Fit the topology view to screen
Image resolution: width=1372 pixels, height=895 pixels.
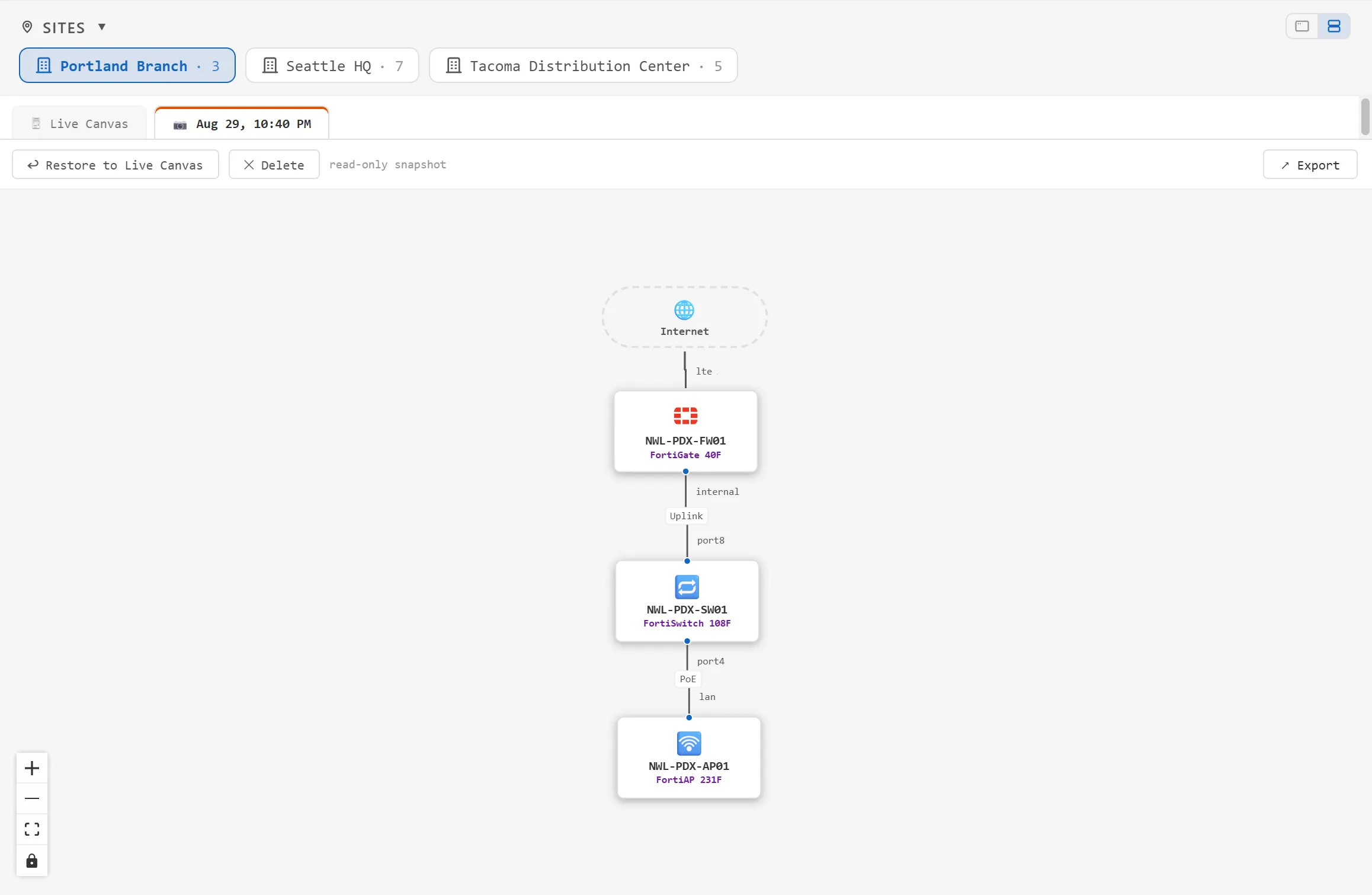pos(32,829)
